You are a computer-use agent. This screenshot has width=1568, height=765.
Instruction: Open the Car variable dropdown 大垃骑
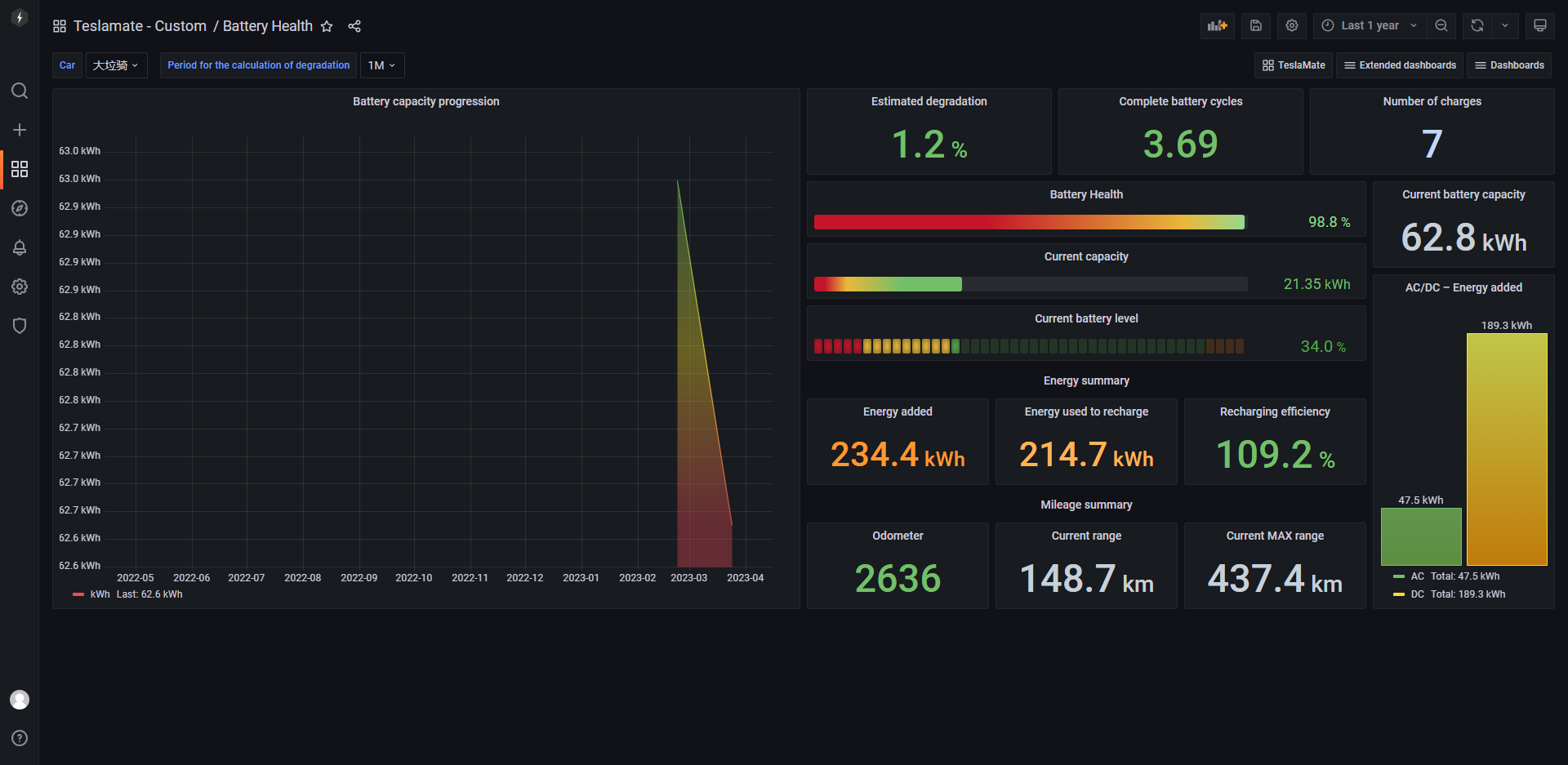[116, 65]
